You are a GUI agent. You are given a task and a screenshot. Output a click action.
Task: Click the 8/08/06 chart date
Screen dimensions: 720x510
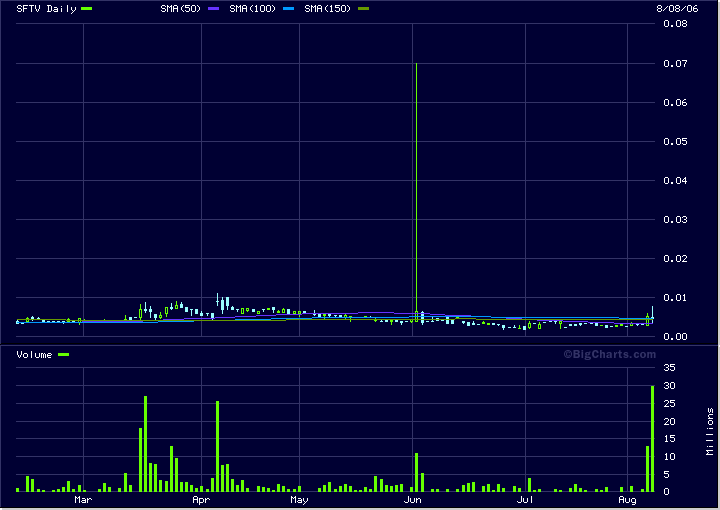pos(677,9)
